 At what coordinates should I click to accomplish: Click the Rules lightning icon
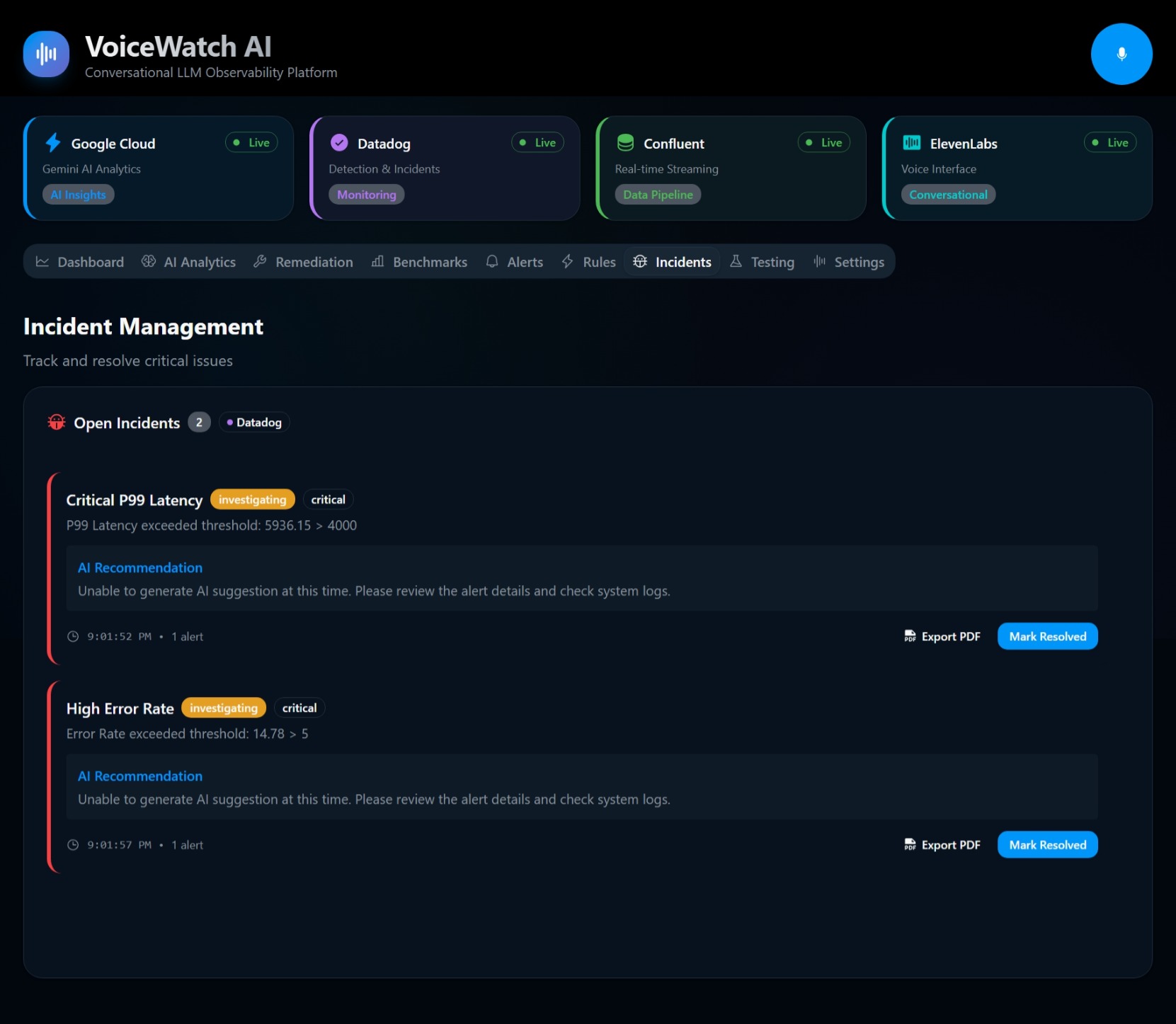tap(568, 262)
